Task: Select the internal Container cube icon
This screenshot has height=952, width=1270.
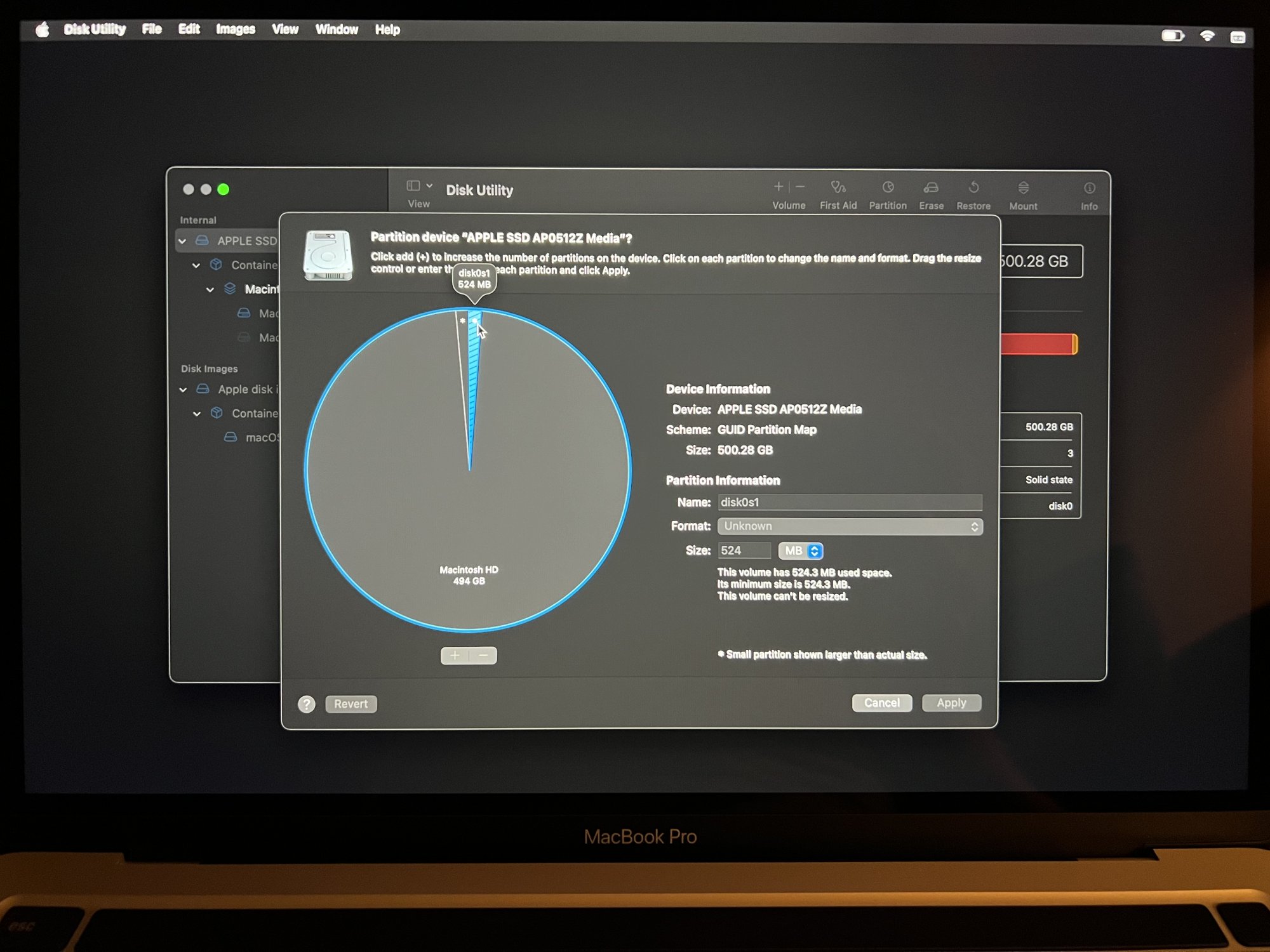Action: click(217, 265)
